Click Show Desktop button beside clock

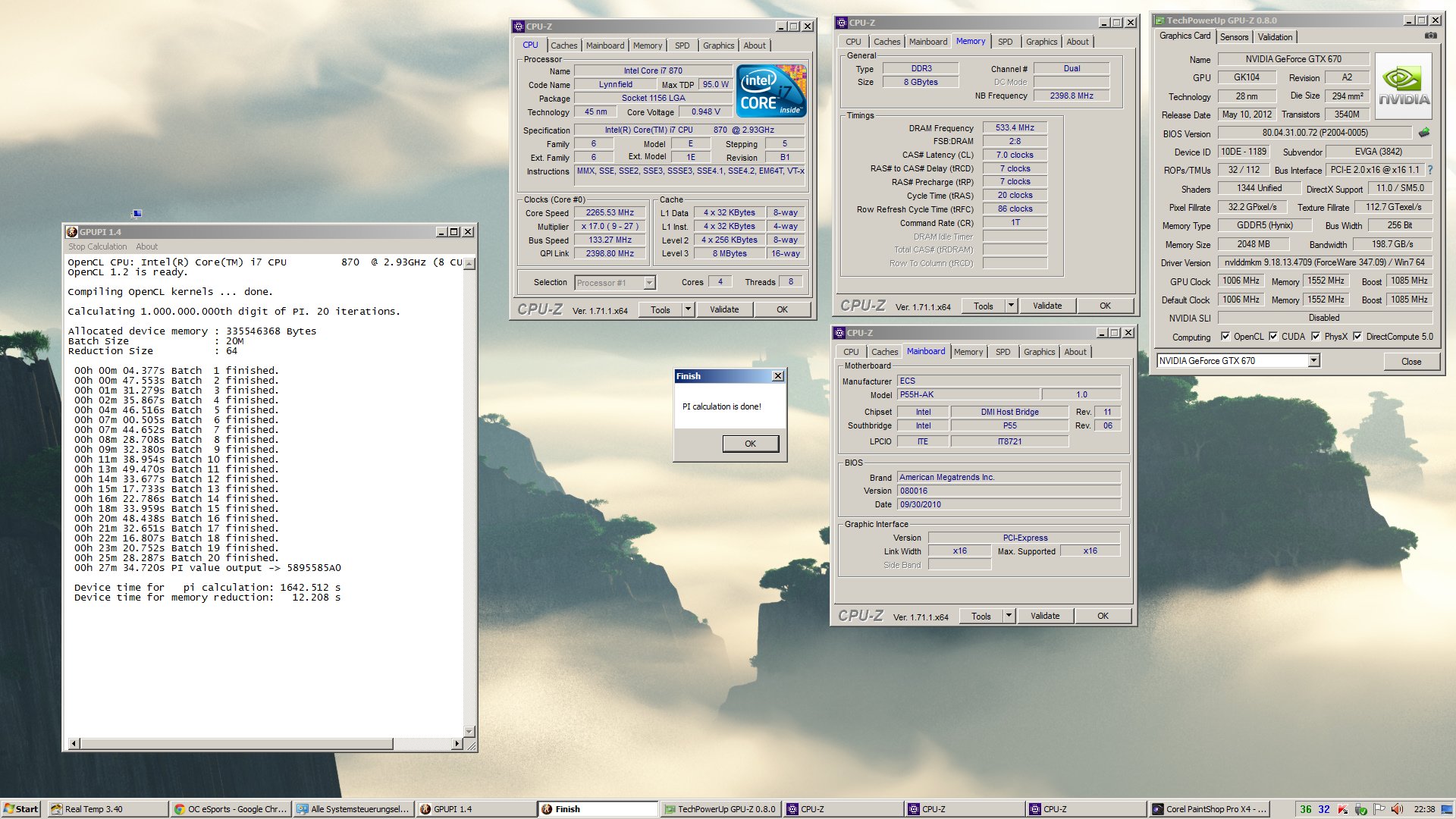coord(1448,809)
